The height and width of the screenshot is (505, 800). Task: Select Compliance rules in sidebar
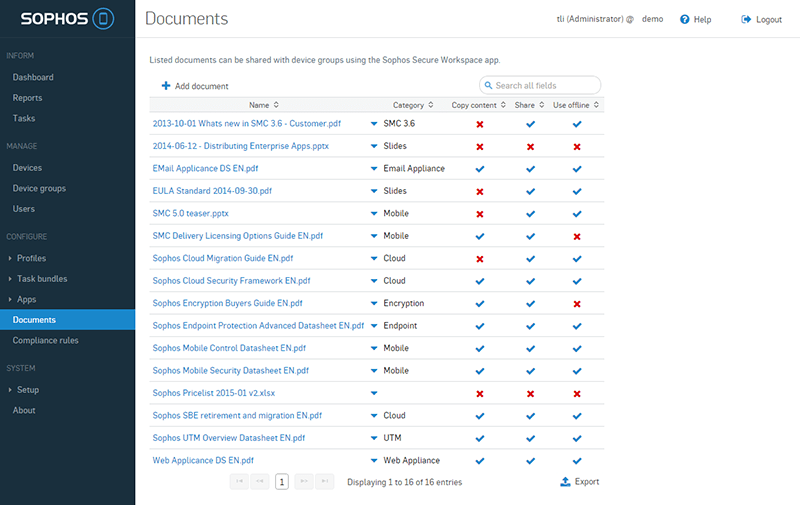pyautogui.click(x=45, y=341)
